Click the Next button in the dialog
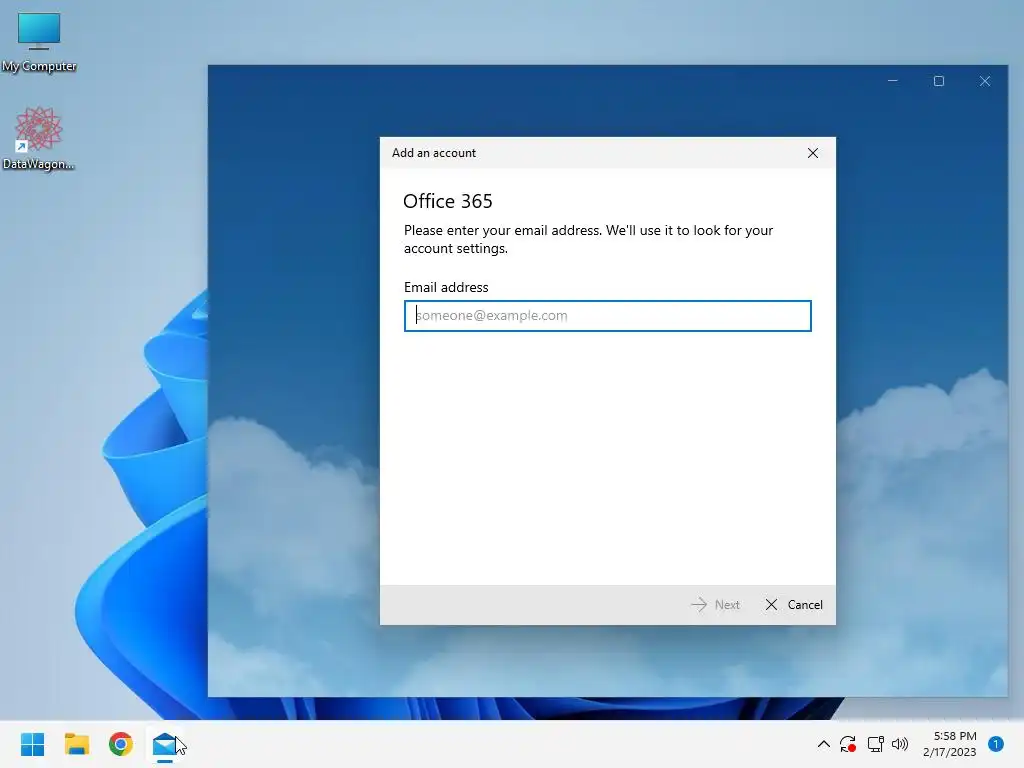Viewport: 1024px width, 768px height. pos(715,605)
